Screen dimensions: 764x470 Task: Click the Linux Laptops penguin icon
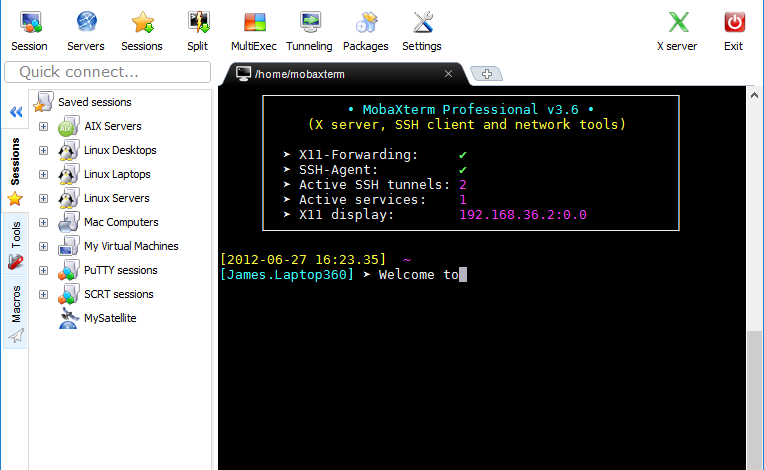tap(69, 174)
